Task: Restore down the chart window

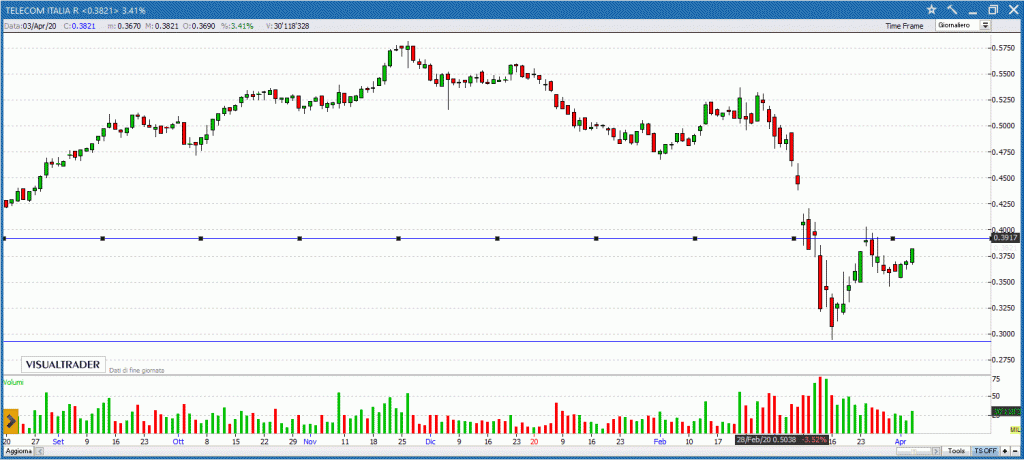Action: point(993,10)
